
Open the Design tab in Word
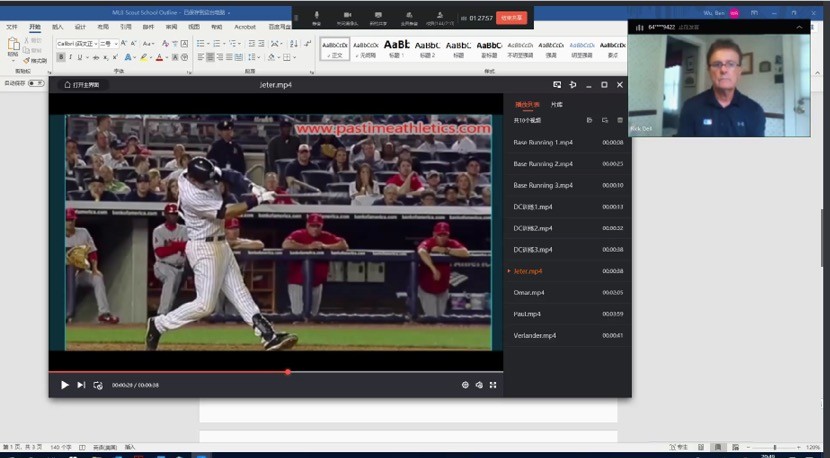80,26
